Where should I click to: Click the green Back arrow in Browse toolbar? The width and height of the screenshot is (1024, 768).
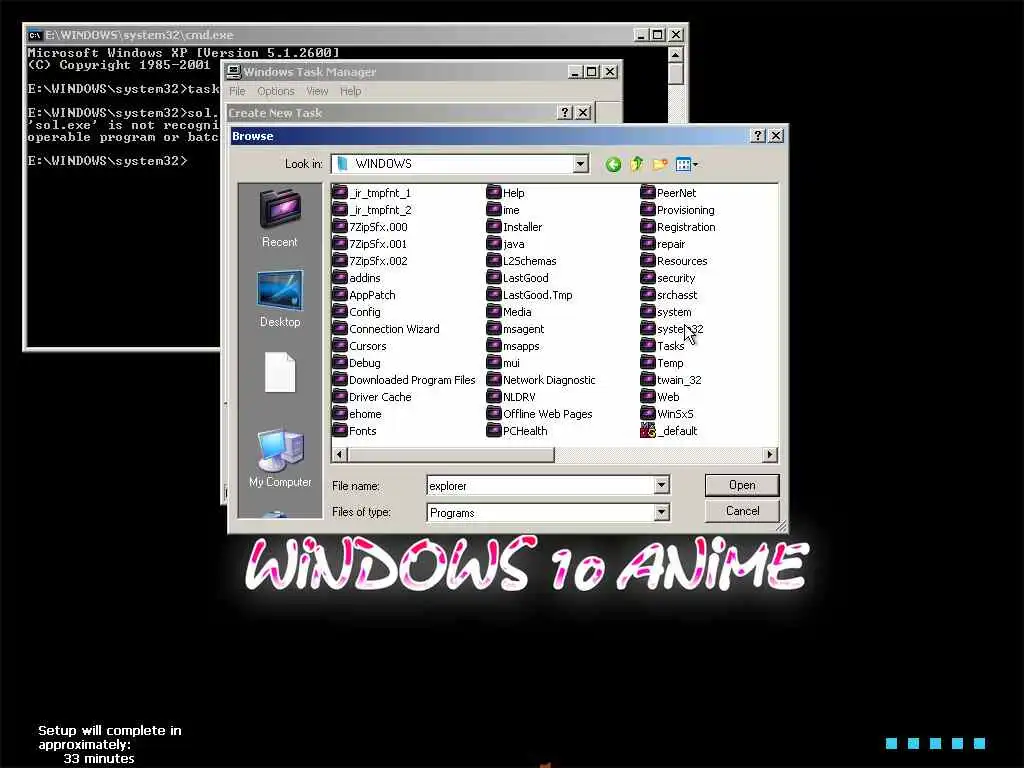613,165
